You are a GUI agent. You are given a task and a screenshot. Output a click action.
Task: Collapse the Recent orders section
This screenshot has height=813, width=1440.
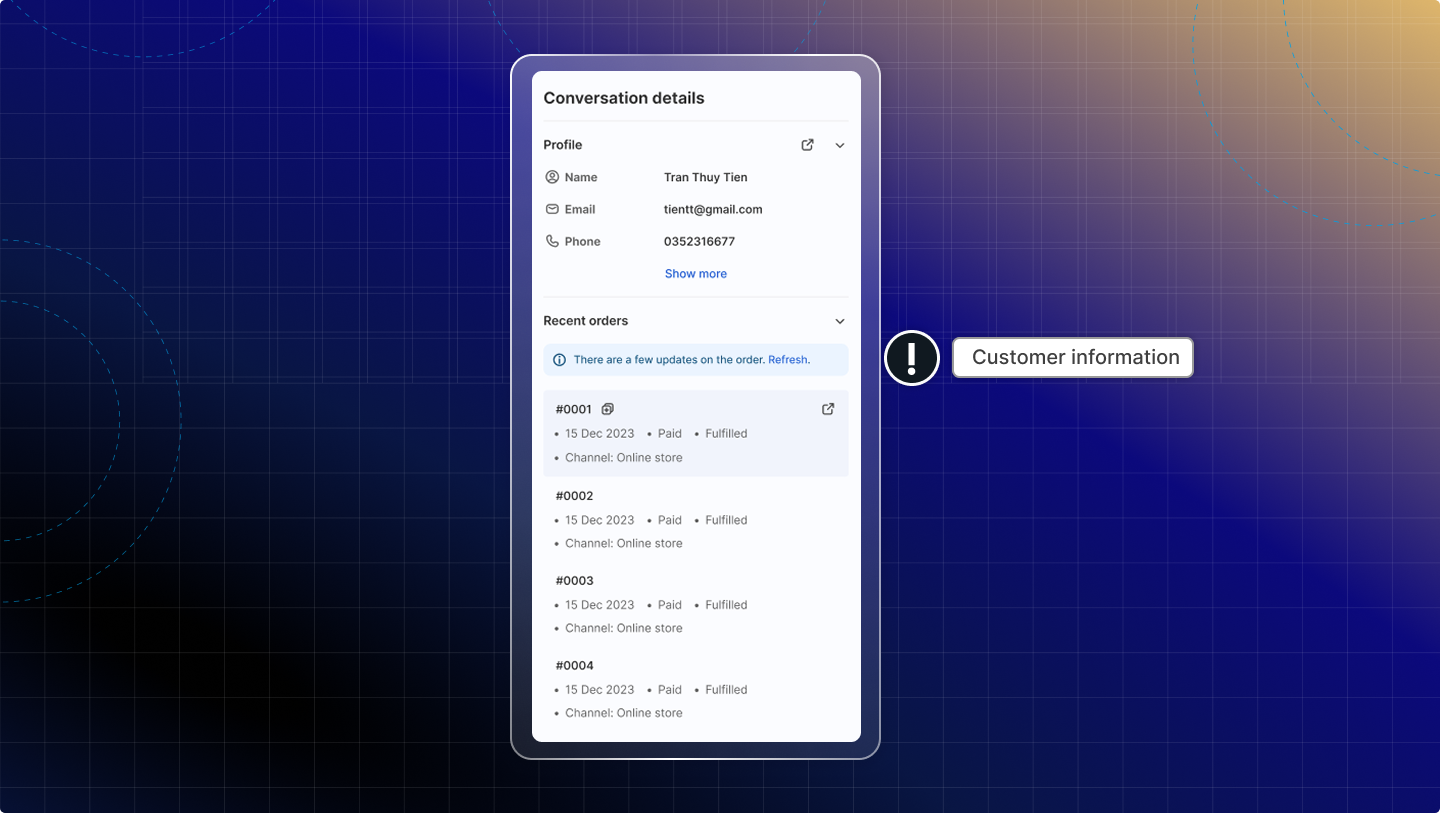point(840,321)
